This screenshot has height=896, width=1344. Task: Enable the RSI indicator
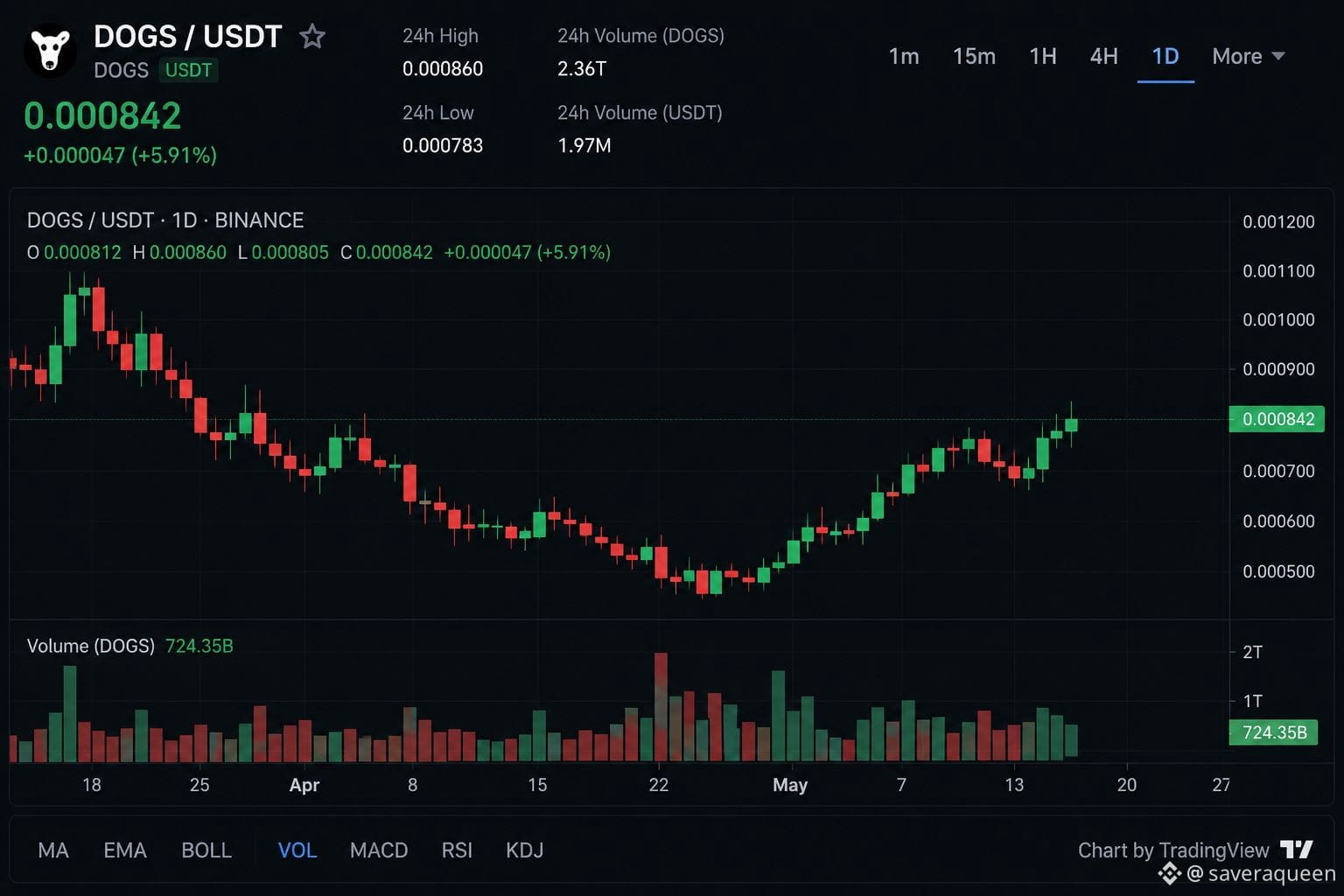[x=457, y=850]
